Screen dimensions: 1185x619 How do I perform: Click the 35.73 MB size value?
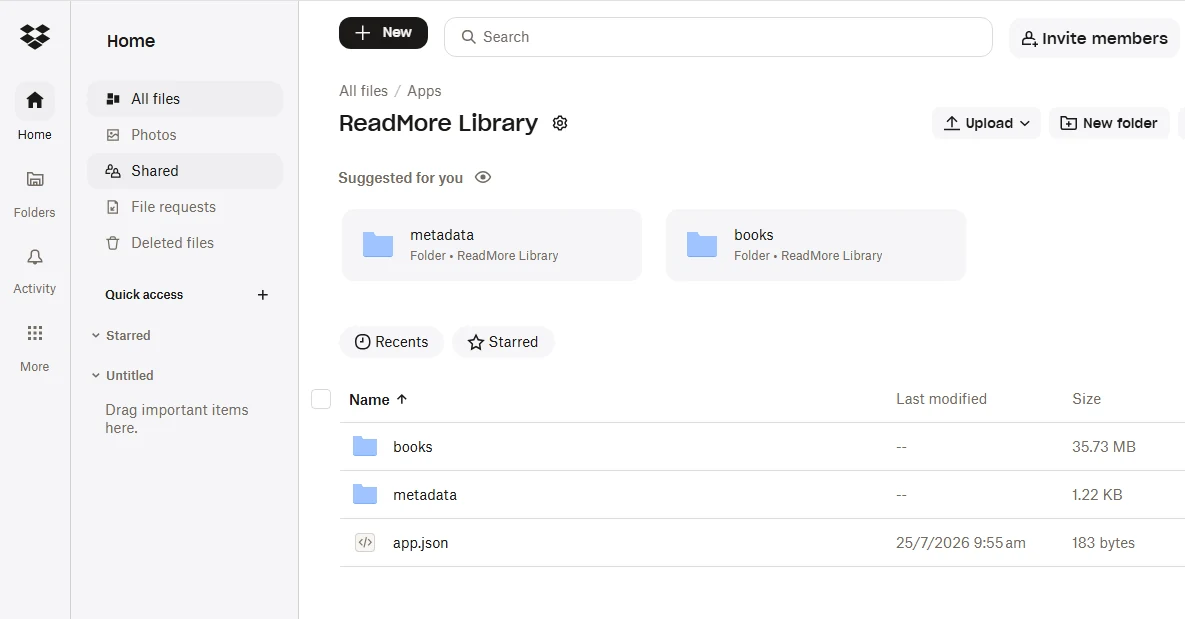click(1103, 447)
